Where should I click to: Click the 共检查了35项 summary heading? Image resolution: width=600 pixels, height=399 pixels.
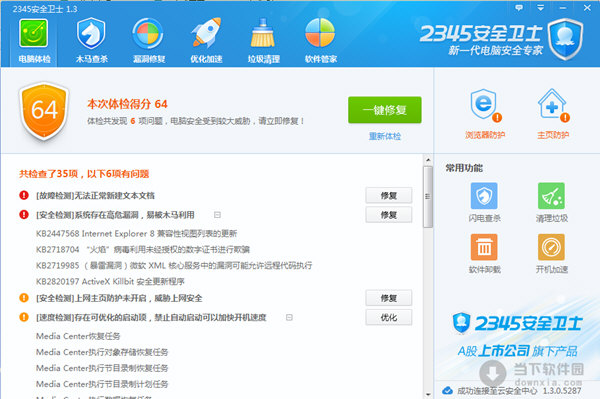pos(84,174)
